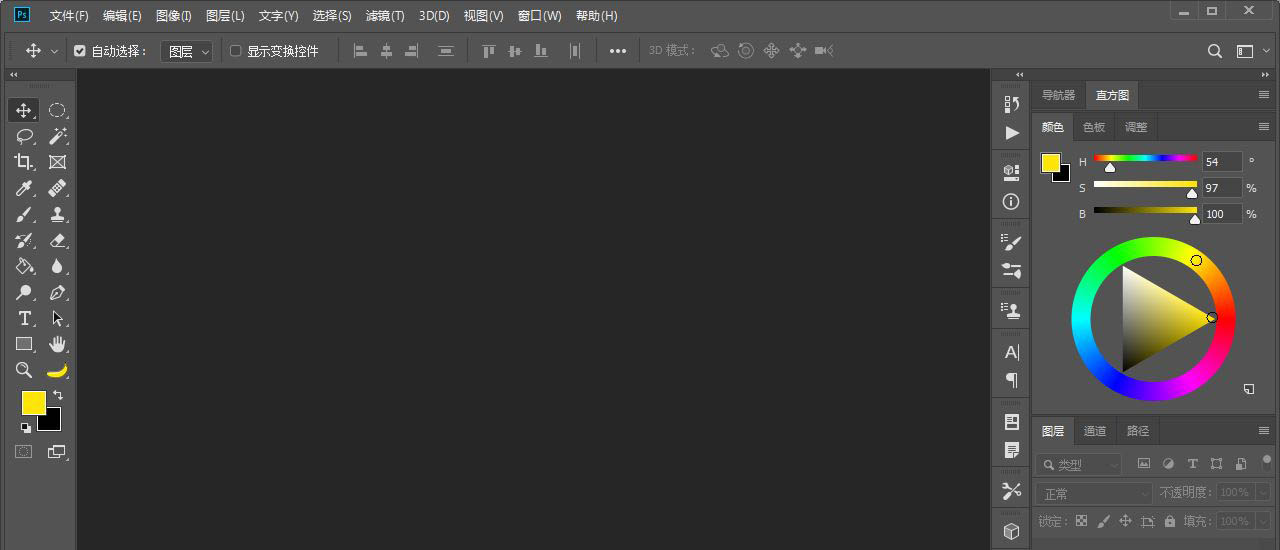Open the Paragraph panel icon

(x=1011, y=380)
